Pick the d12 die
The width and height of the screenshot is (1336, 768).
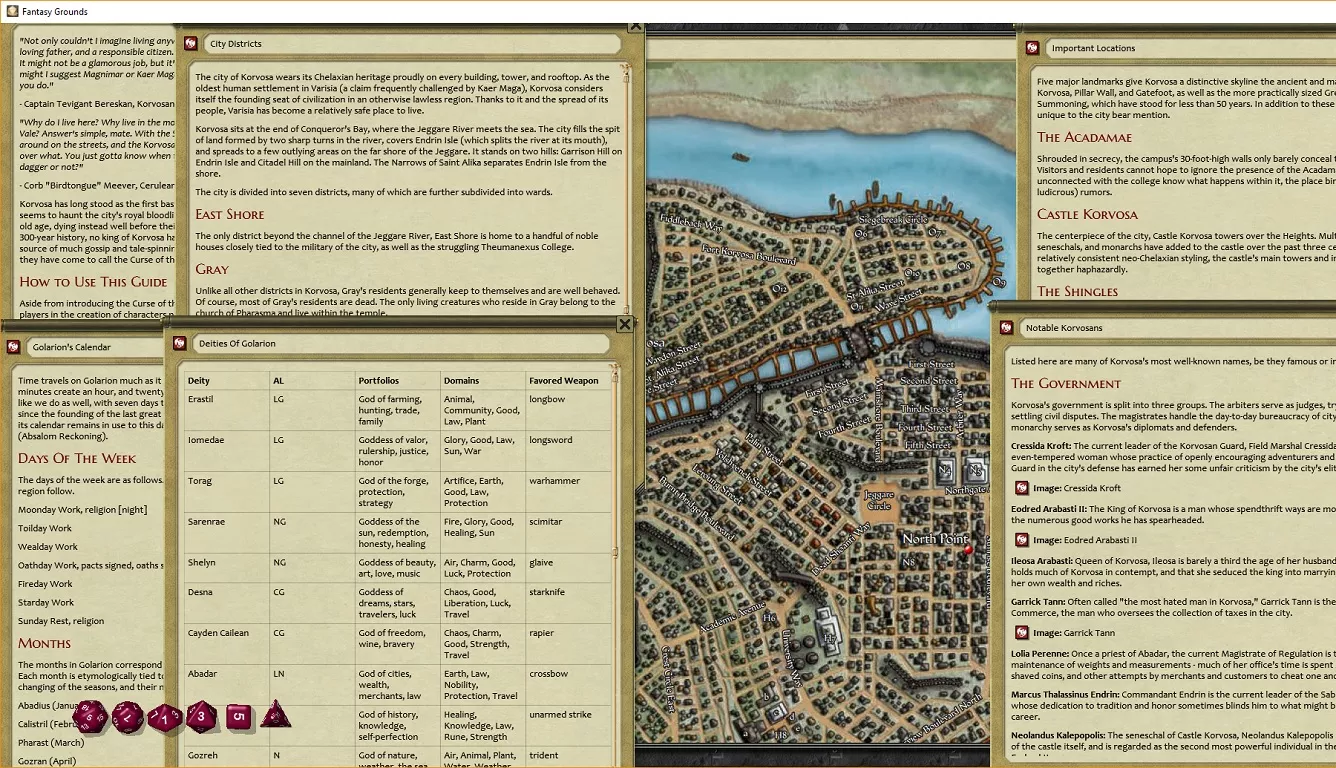(x=128, y=717)
